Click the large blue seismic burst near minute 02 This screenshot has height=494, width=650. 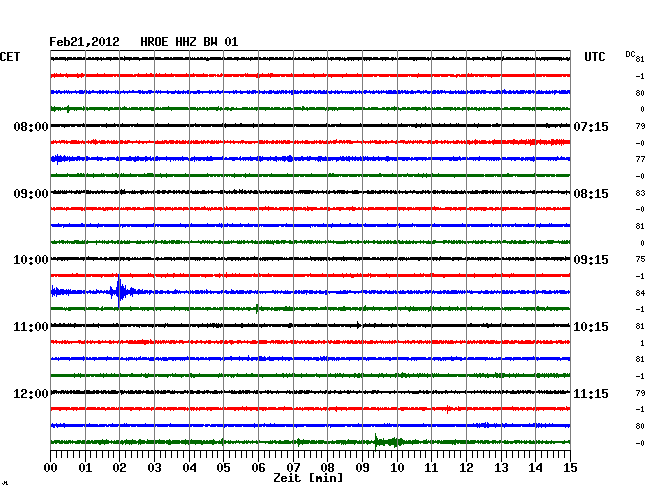(x=119, y=291)
